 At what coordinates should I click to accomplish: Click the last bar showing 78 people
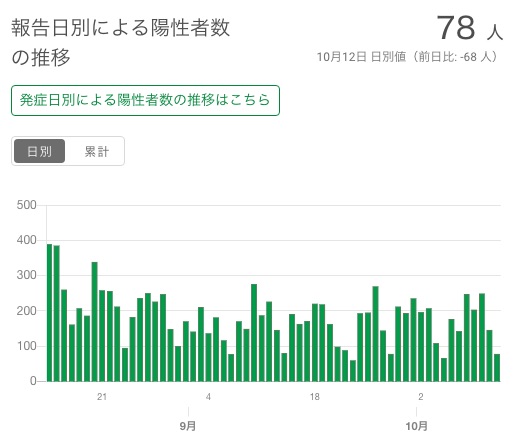coord(497,368)
